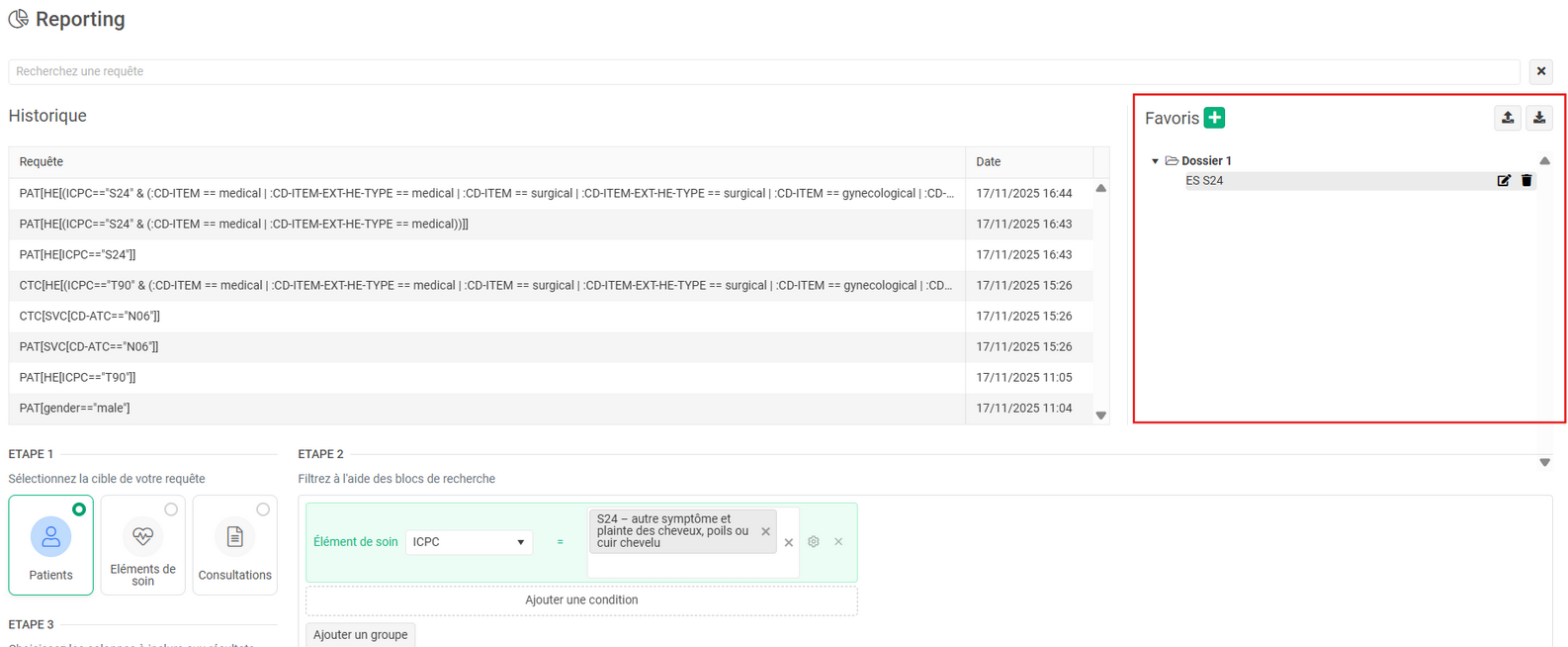Collapse the Etape 2 section arrow
The width and height of the screenshot is (1568, 647).
click(1544, 462)
